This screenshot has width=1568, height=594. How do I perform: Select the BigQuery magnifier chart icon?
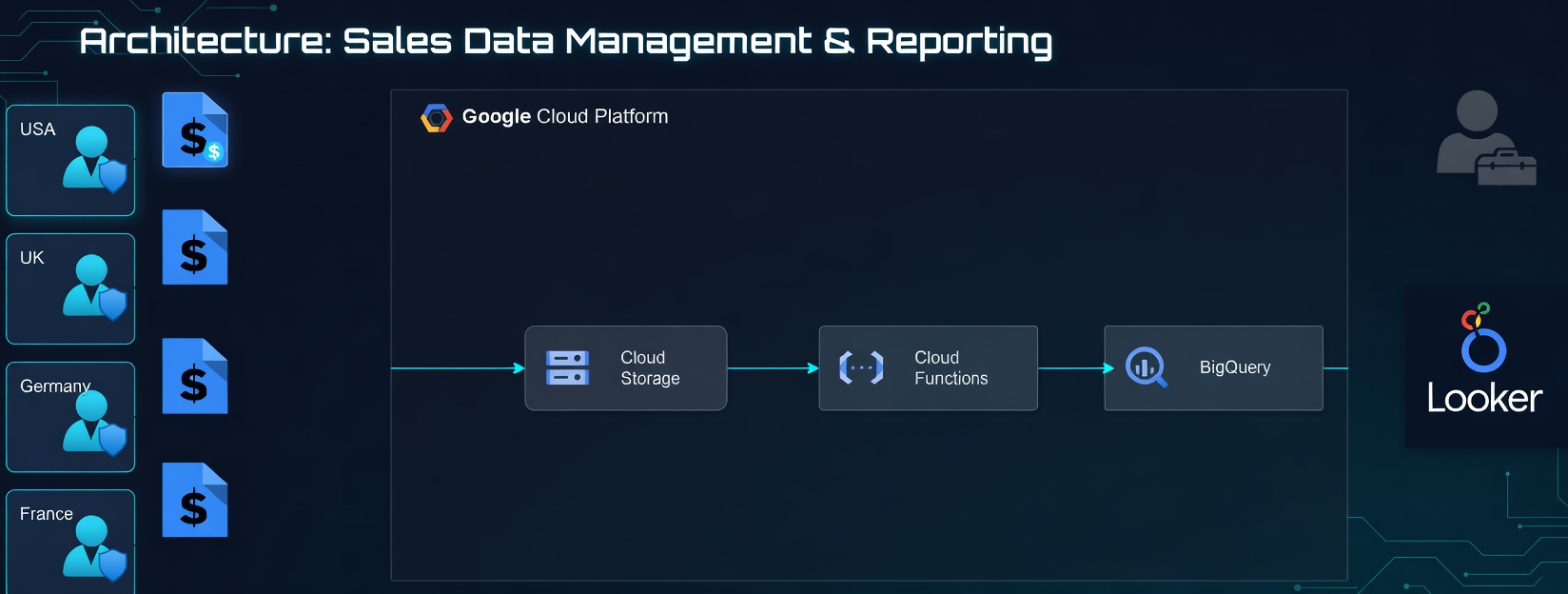click(x=1146, y=367)
